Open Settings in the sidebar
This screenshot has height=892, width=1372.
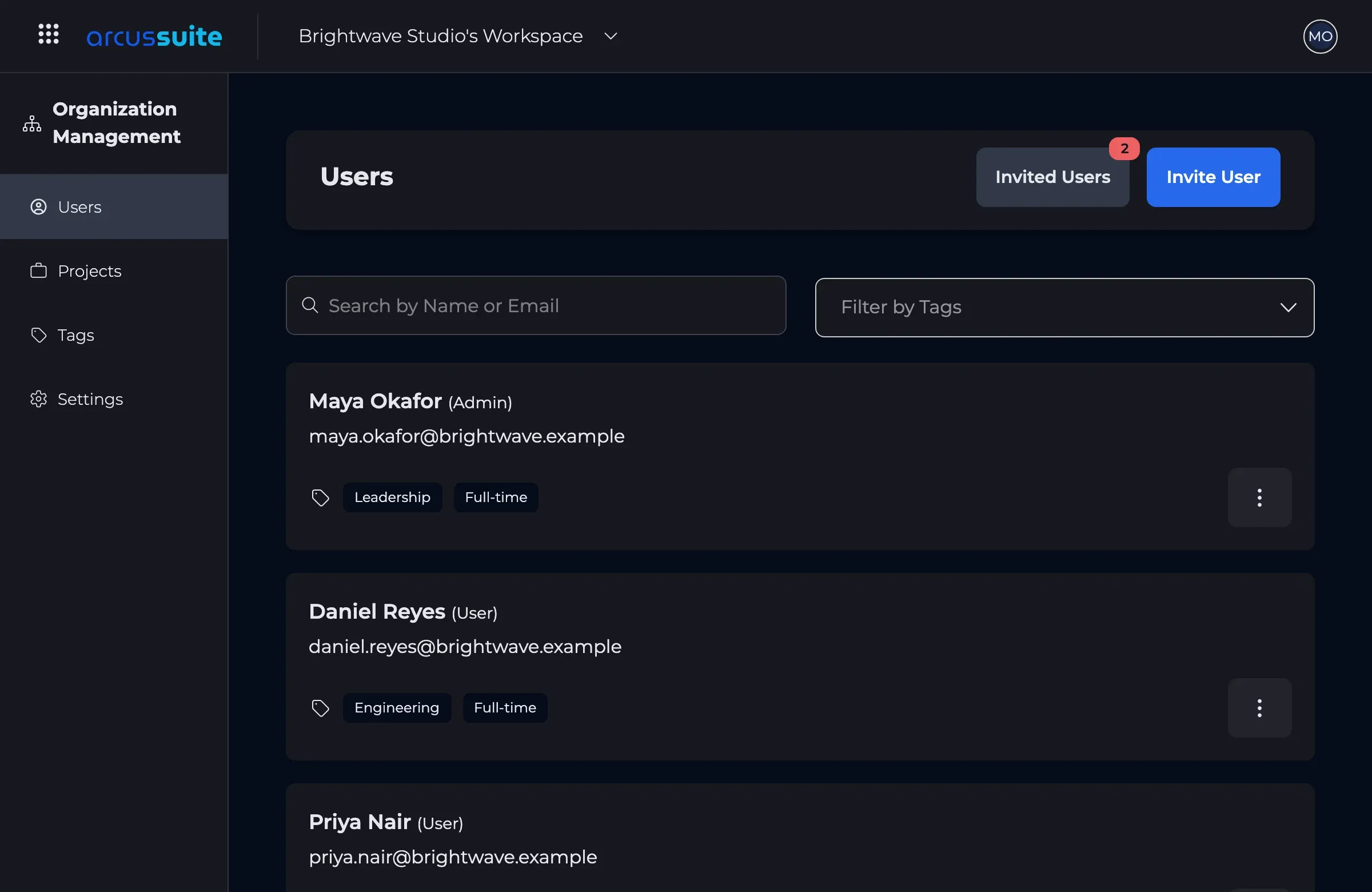tap(114, 399)
